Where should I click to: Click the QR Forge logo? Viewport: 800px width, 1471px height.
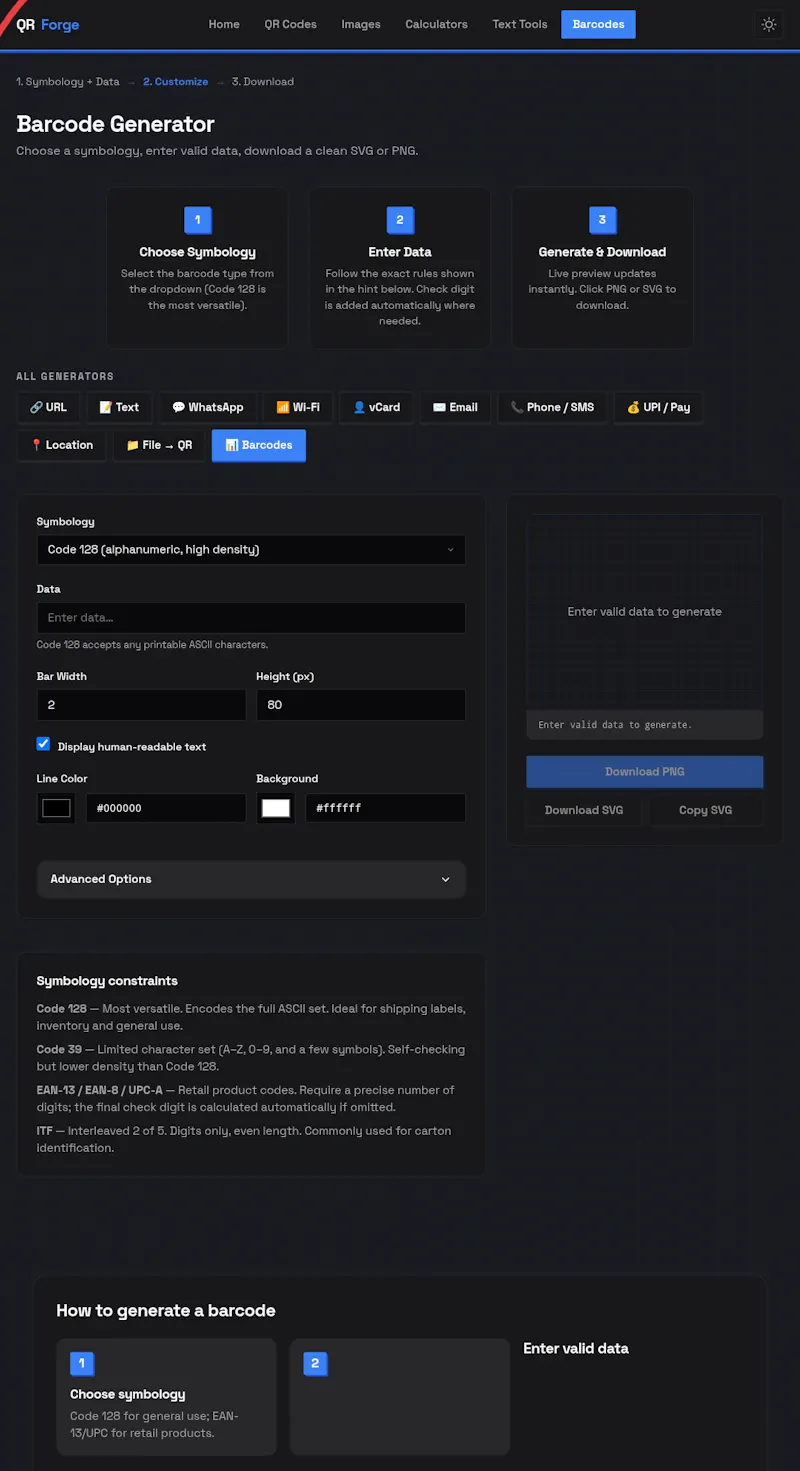[x=47, y=24]
